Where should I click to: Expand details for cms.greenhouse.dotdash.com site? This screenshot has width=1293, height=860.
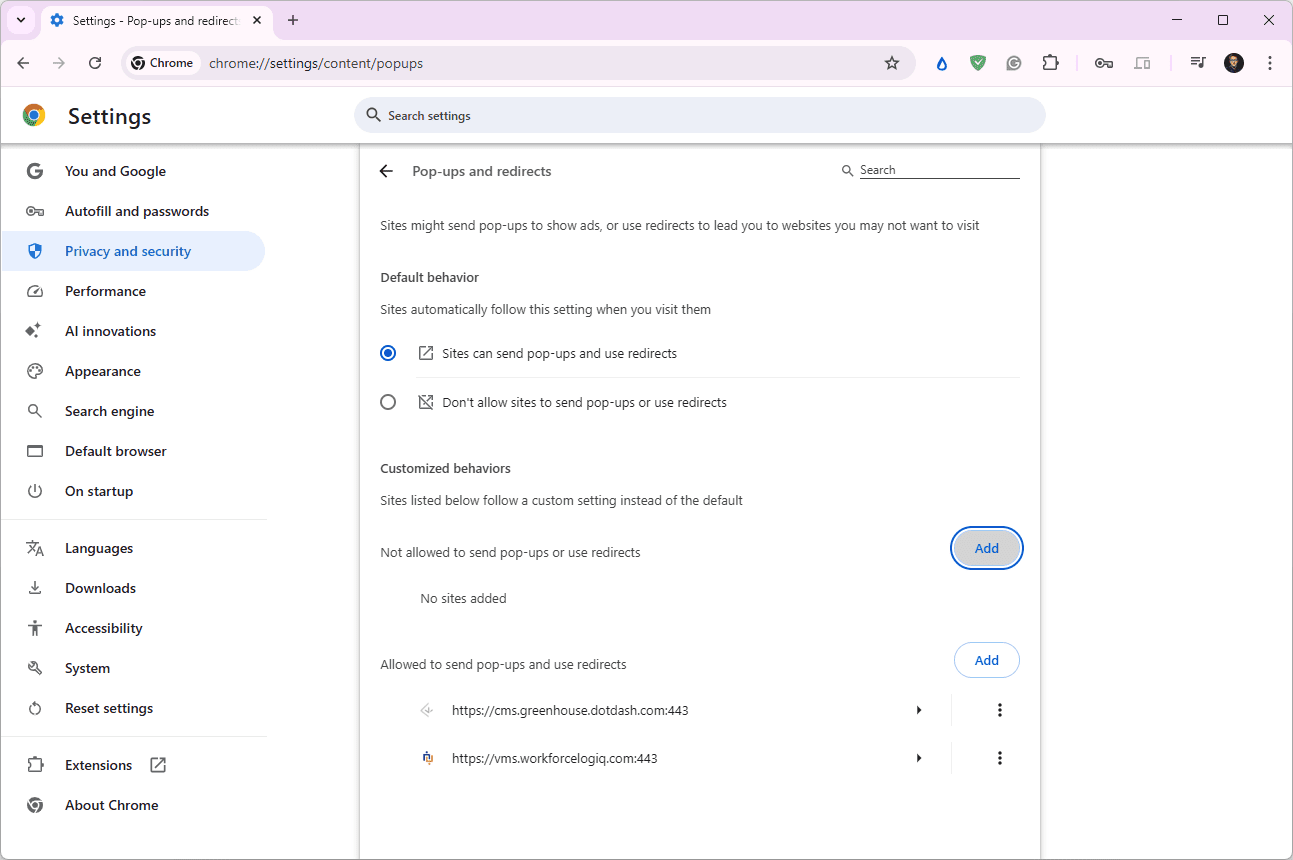[918, 710]
